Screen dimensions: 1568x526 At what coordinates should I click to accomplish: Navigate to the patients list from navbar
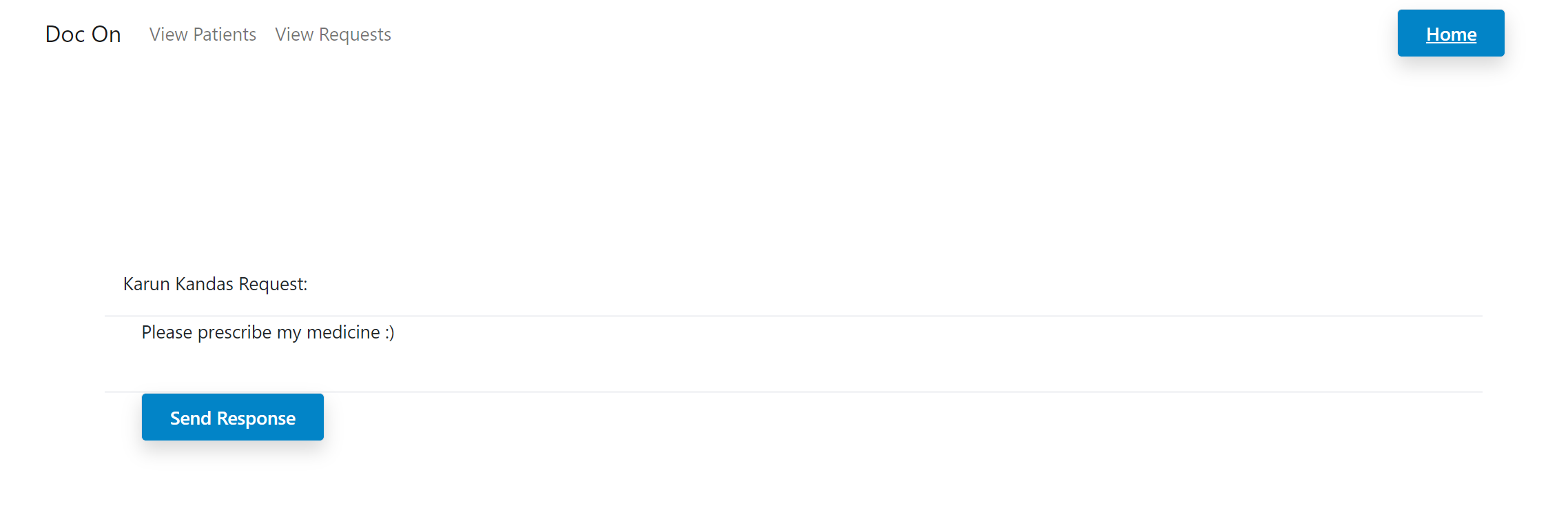point(203,34)
